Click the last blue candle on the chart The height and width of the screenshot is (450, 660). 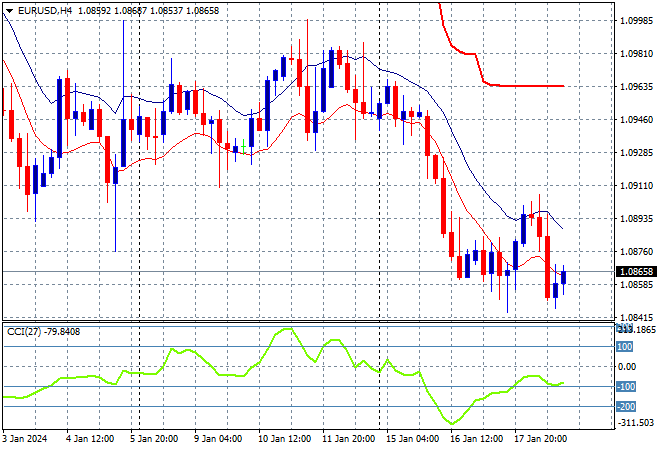pyautogui.click(x=564, y=277)
